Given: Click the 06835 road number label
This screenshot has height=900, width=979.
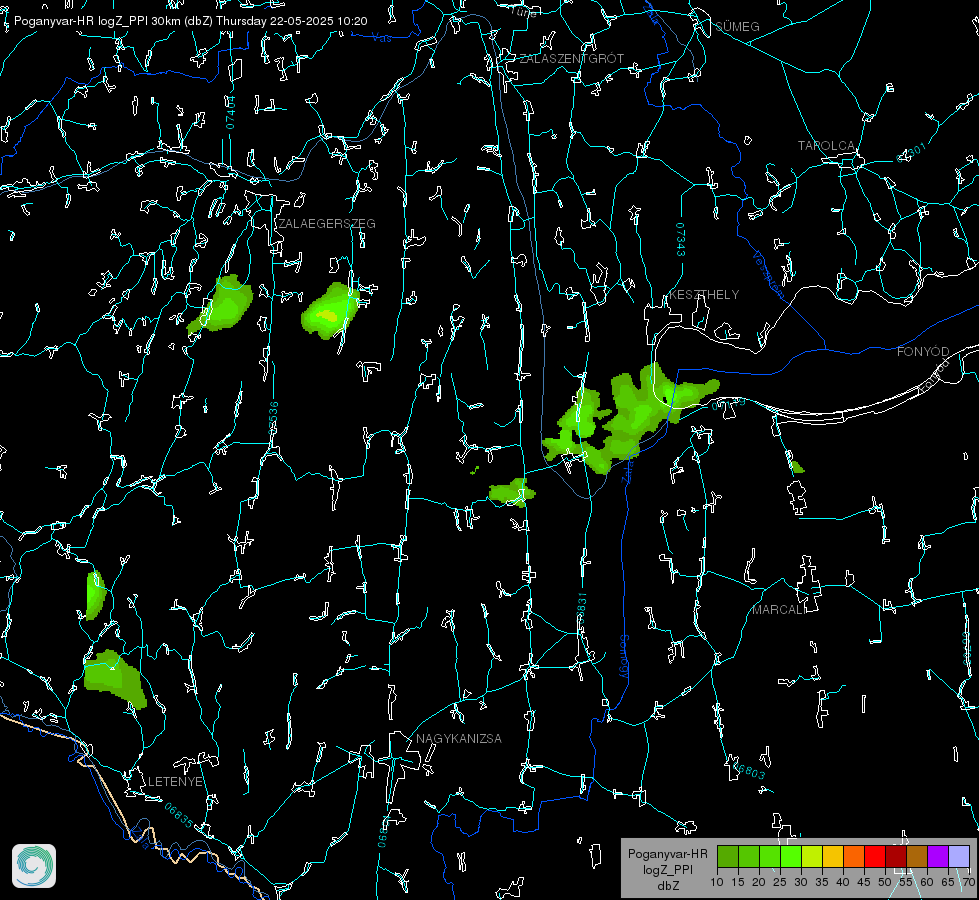Looking at the screenshot, I should point(179,816).
